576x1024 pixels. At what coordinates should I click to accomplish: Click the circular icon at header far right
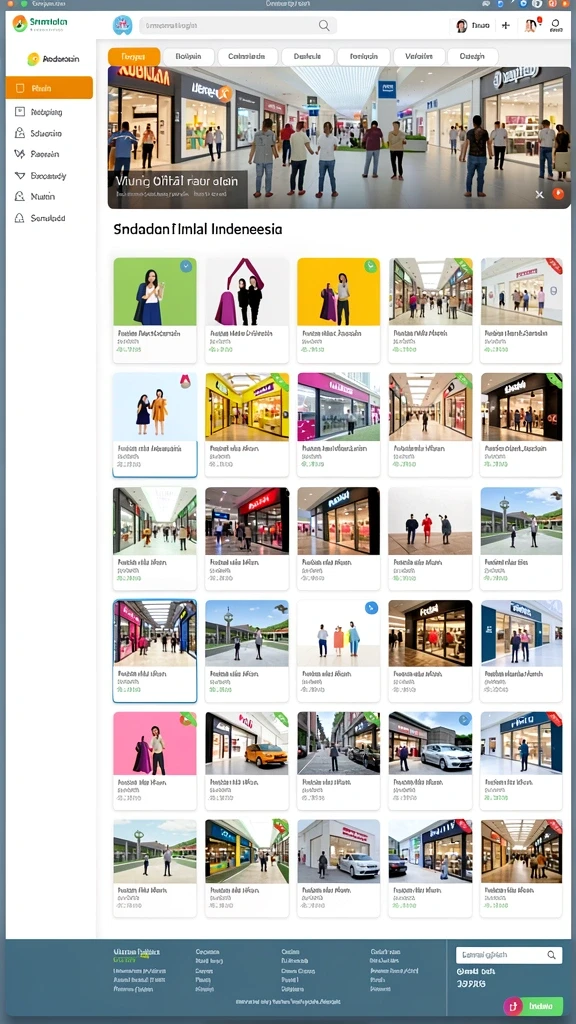click(556, 25)
